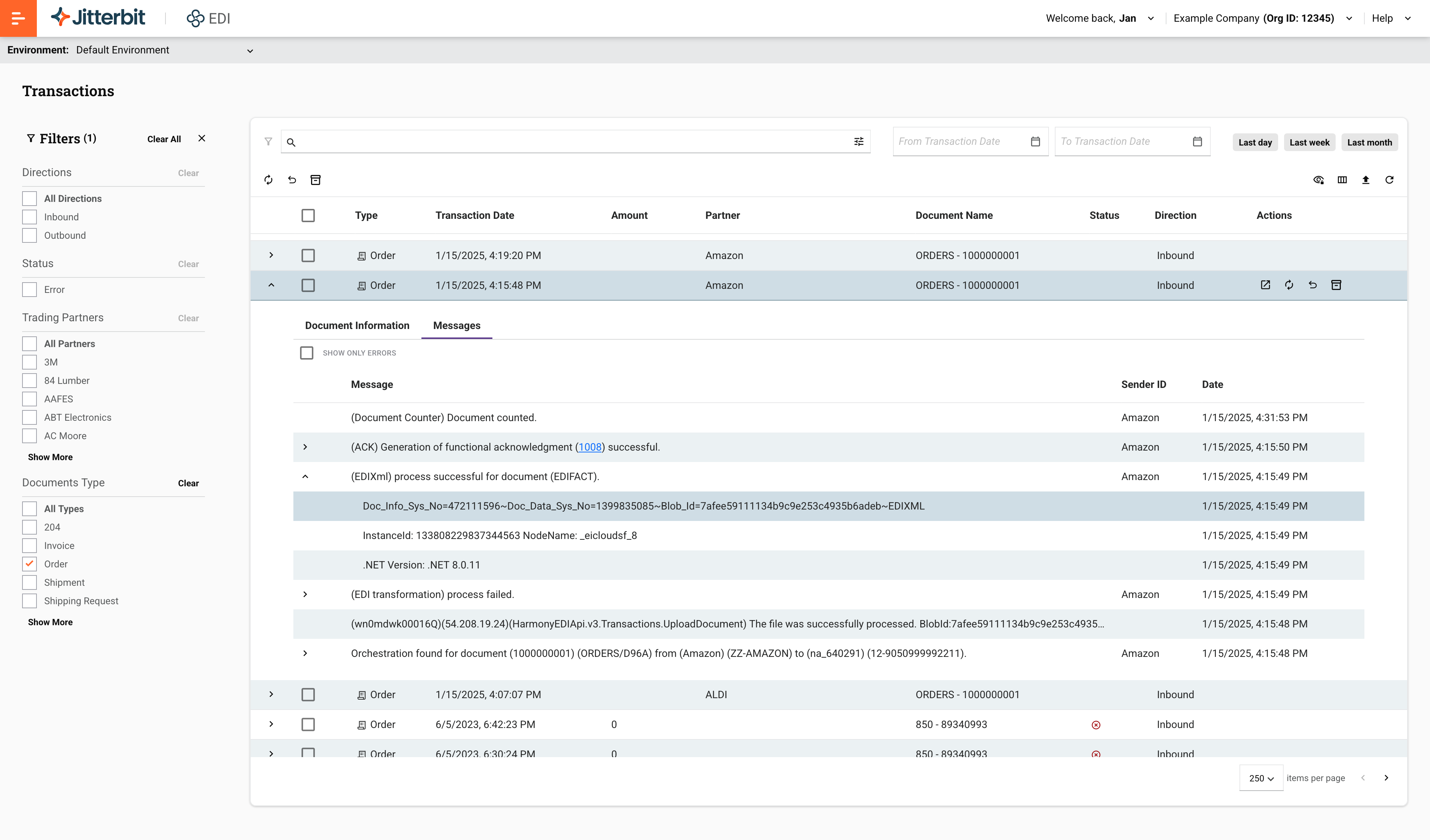The height and width of the screenshot is (840, 1430).
Task: Click the reprocess icon in the toolbar
Action: point(268,180)
